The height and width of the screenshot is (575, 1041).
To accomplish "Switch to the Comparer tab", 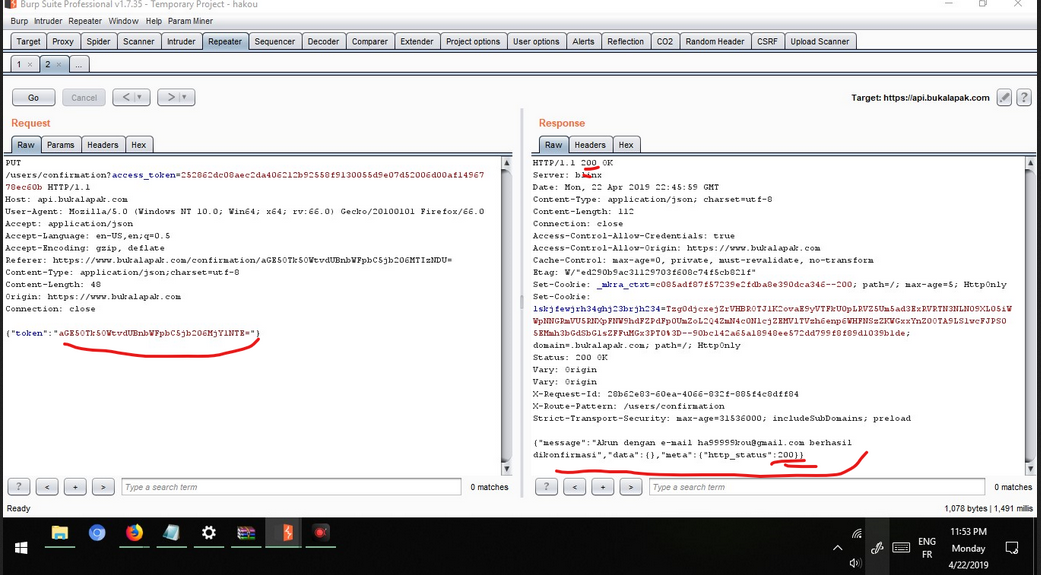I will point(370,41).
